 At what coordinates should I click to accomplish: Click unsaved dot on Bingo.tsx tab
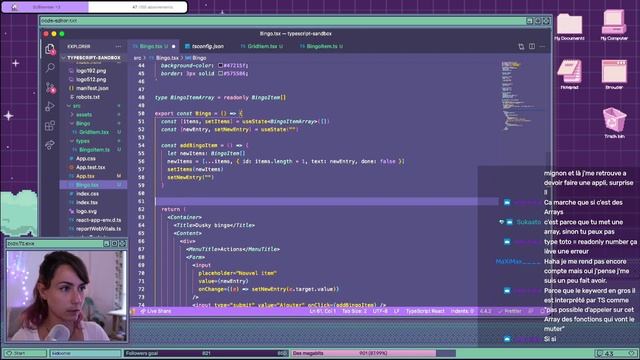[173, 47]
